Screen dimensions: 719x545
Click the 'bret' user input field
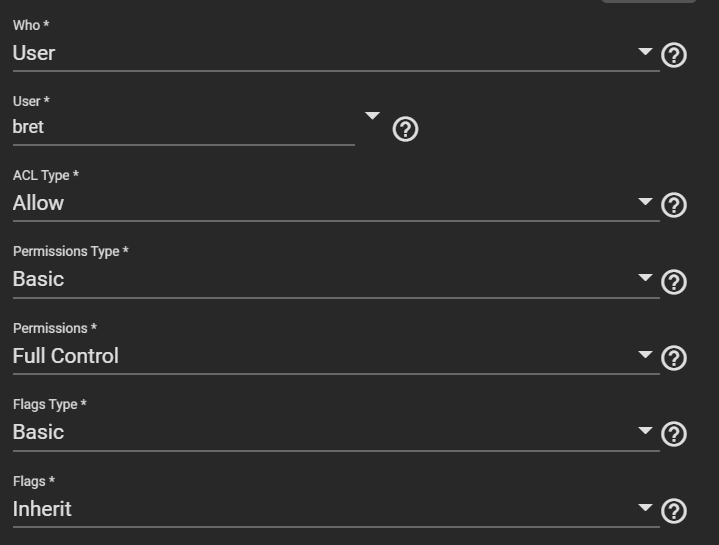[180, 127]
